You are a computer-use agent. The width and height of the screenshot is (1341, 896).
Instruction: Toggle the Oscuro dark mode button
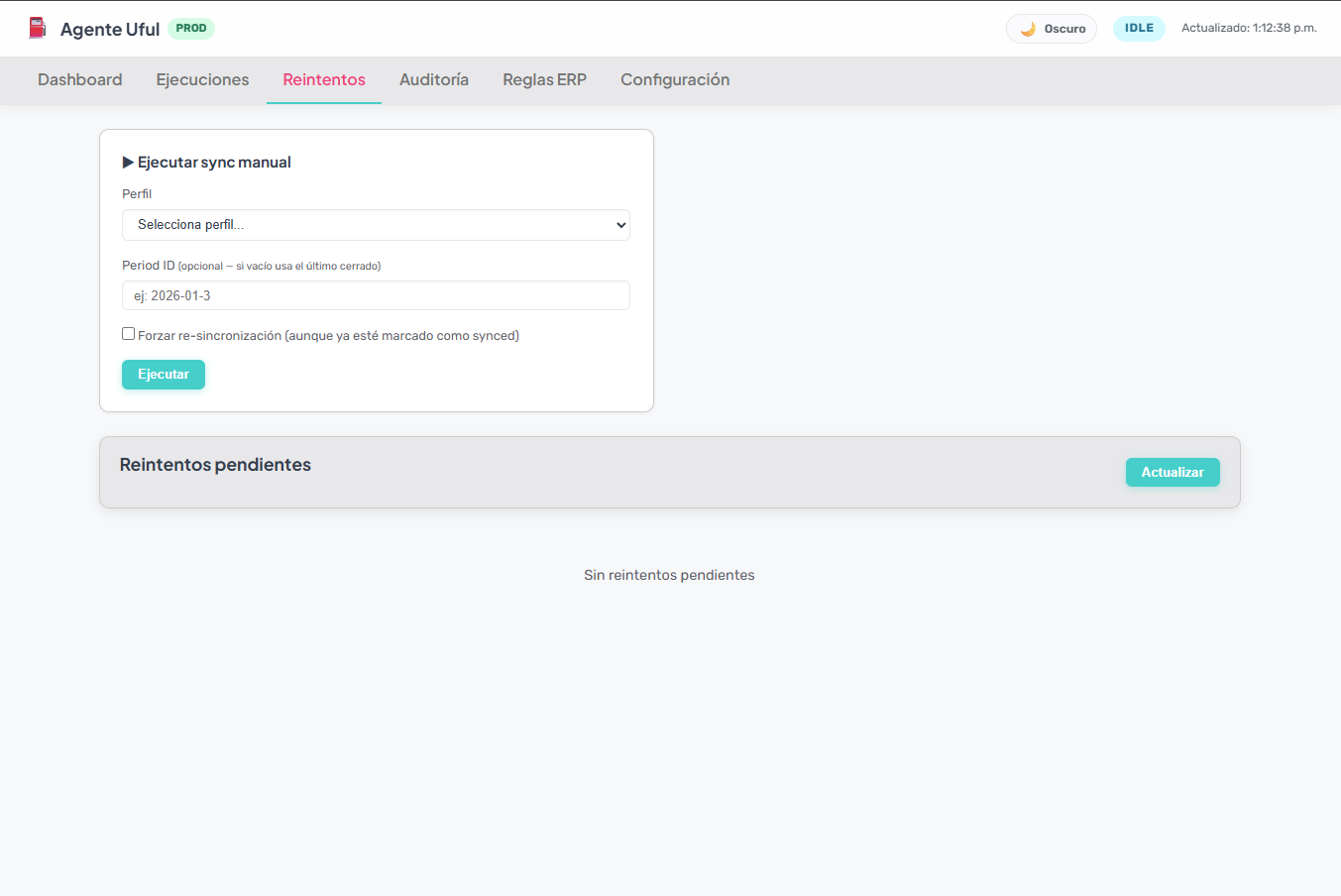pyautogui.click(x=1052, y=29)
